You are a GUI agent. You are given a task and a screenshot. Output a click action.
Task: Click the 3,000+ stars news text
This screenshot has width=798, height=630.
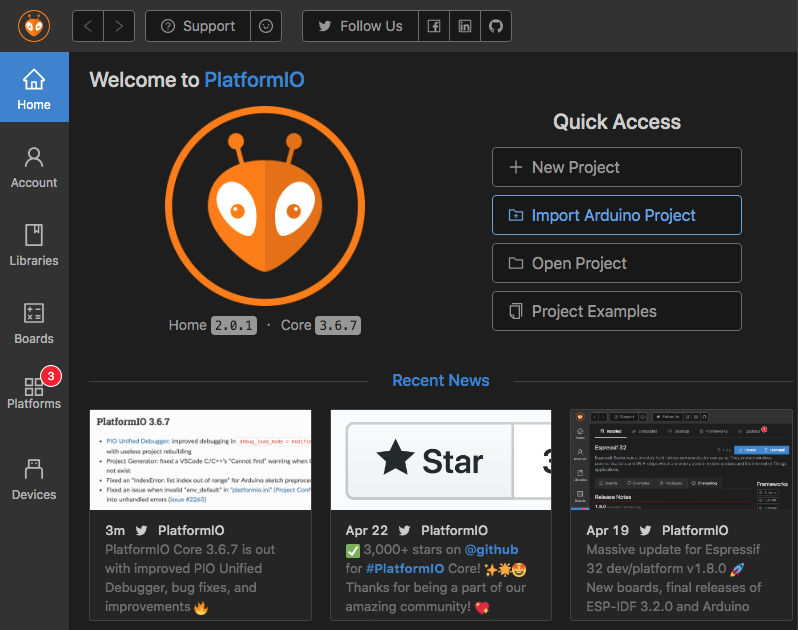436,578
